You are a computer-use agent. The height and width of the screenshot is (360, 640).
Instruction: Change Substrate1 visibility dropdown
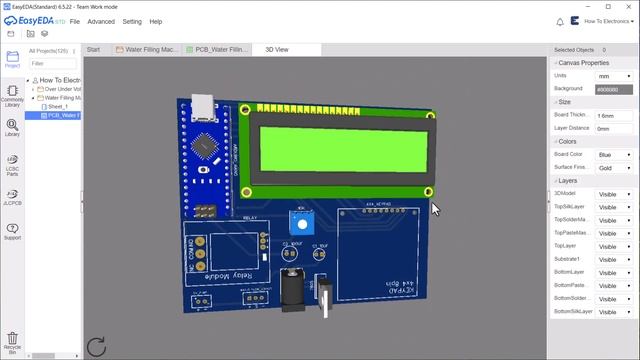[614, 260]
